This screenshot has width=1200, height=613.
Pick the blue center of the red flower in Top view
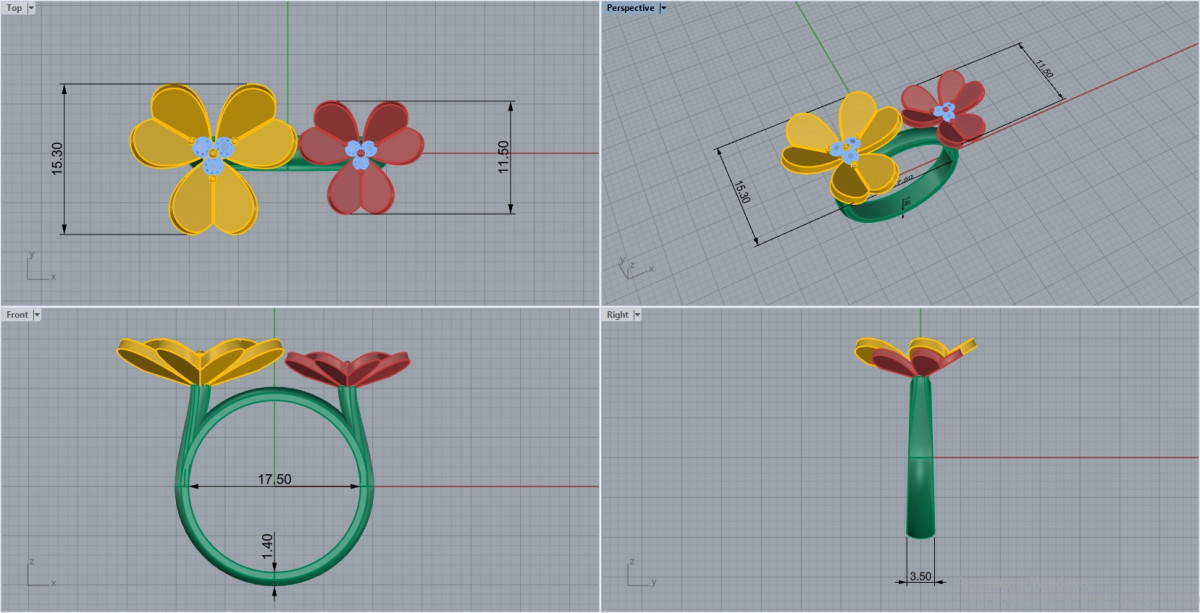[x=361, y=153]
